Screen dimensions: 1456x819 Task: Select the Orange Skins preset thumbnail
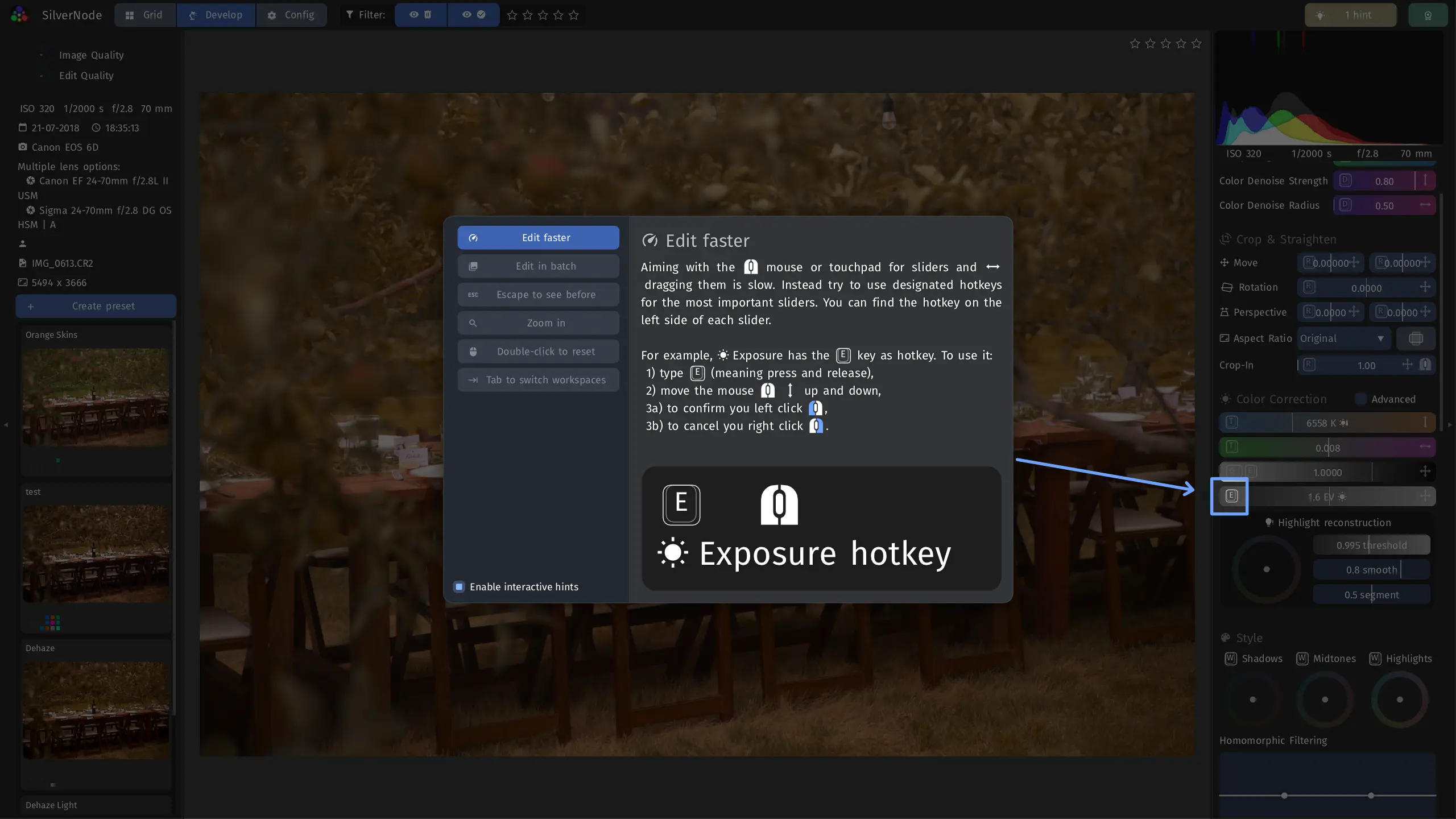[96, 397]
